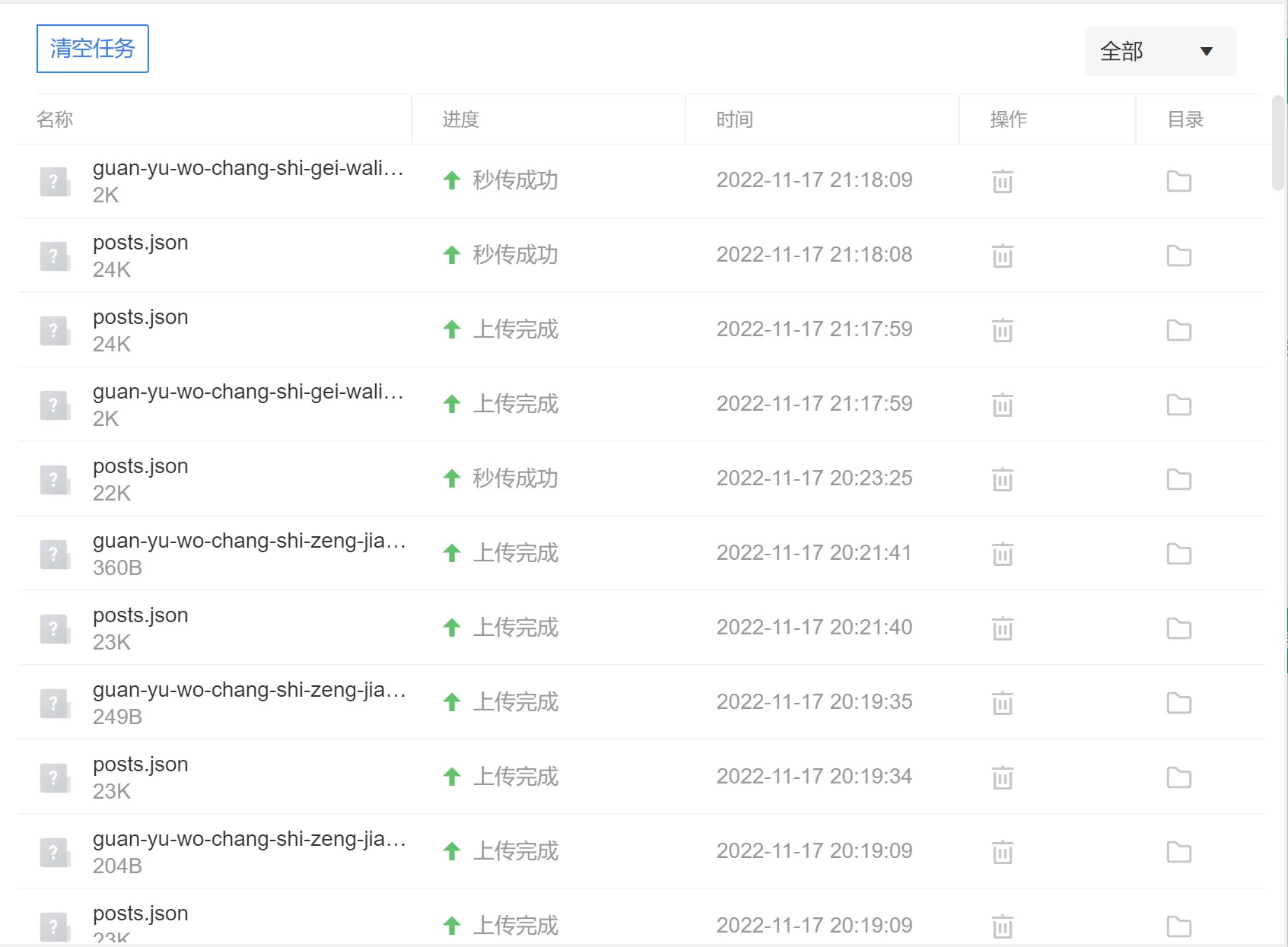Click the 时间 column header
Screen dimensions: 1288x947
[x=734, y=119]
